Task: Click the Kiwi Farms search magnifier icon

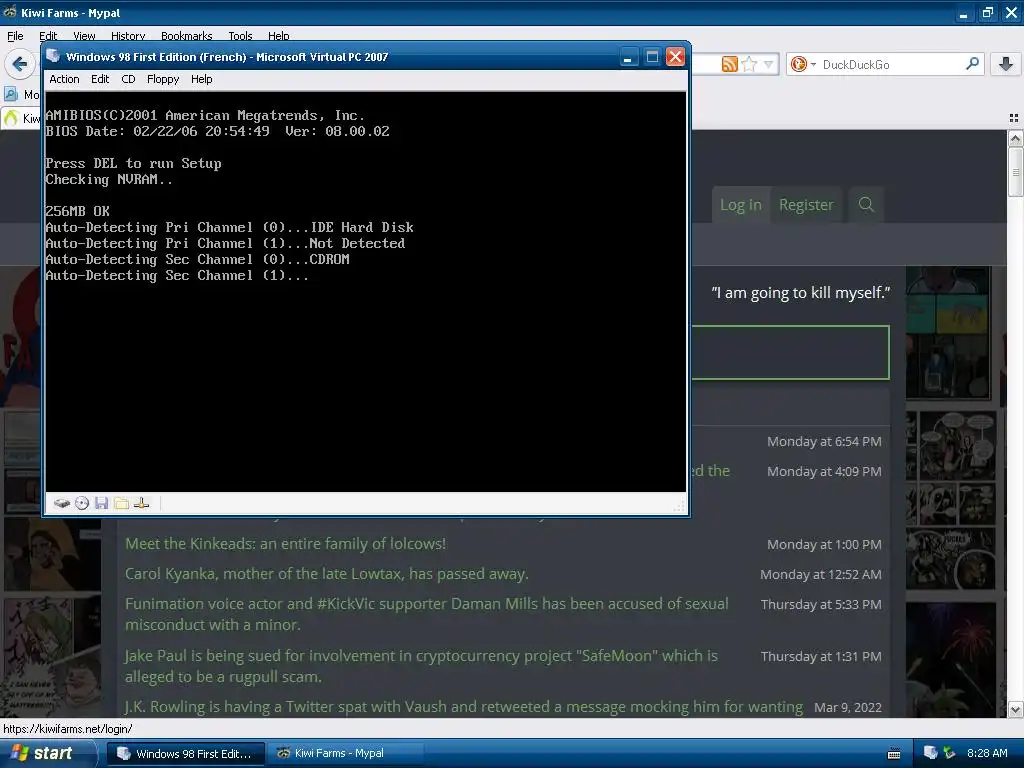Action: 866,204
